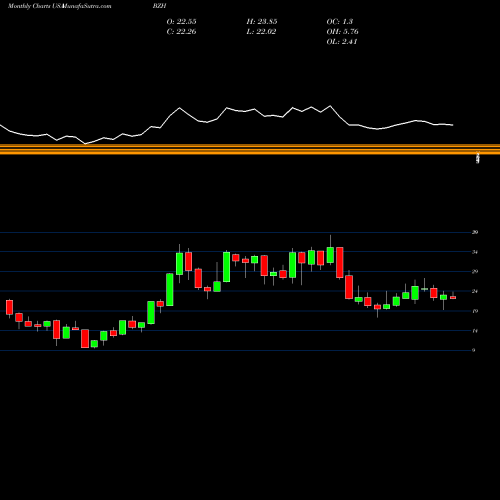The width and height of the screenshot is (500, 500).
Task: Click the 14 price axis label
Action: 475,331
